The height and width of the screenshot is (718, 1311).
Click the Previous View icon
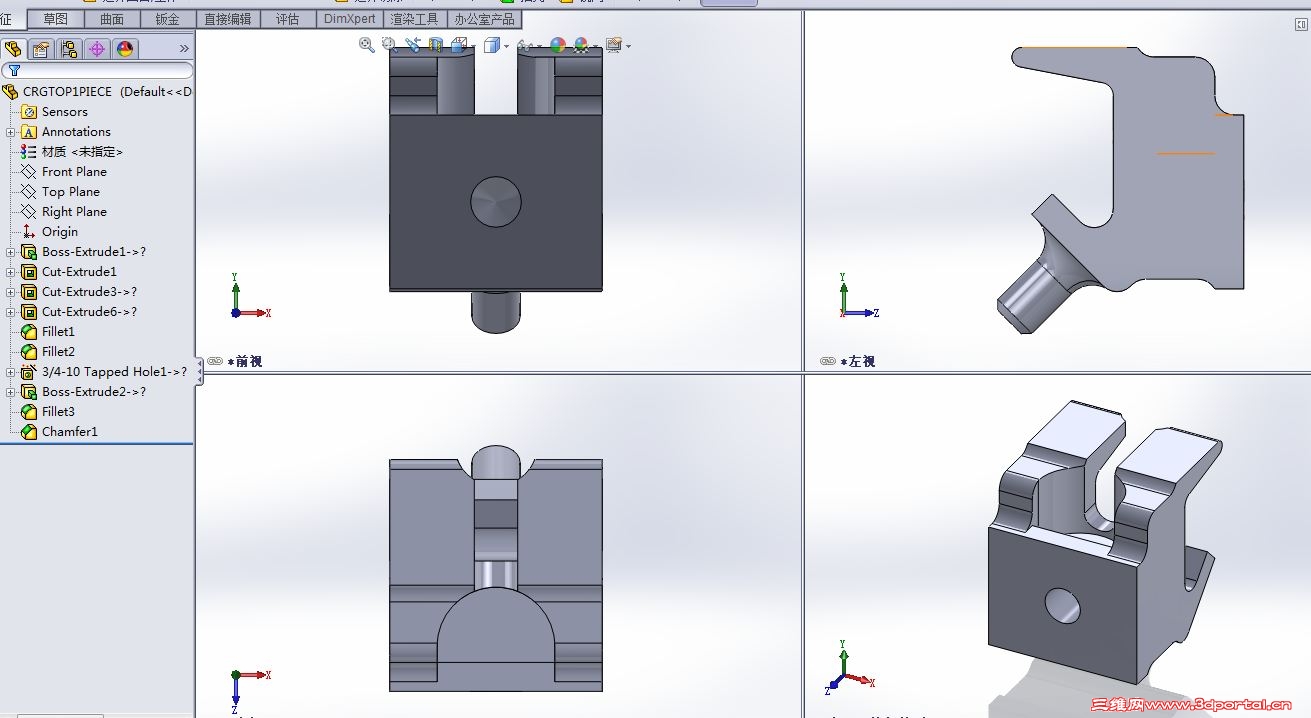coord(413,44)
